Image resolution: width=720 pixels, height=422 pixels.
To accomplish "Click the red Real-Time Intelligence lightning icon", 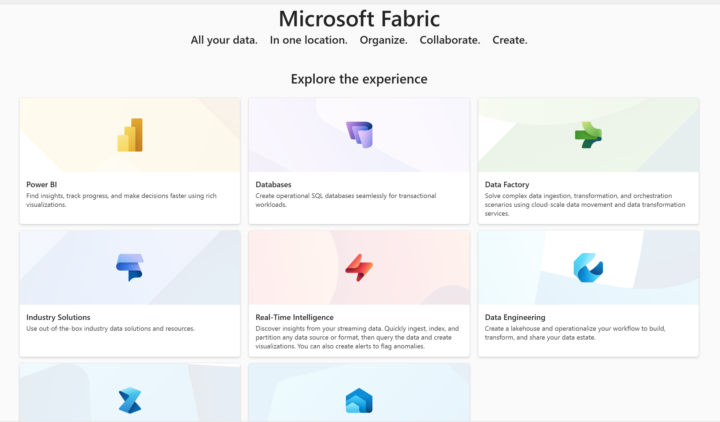I will tap(359, 267).
